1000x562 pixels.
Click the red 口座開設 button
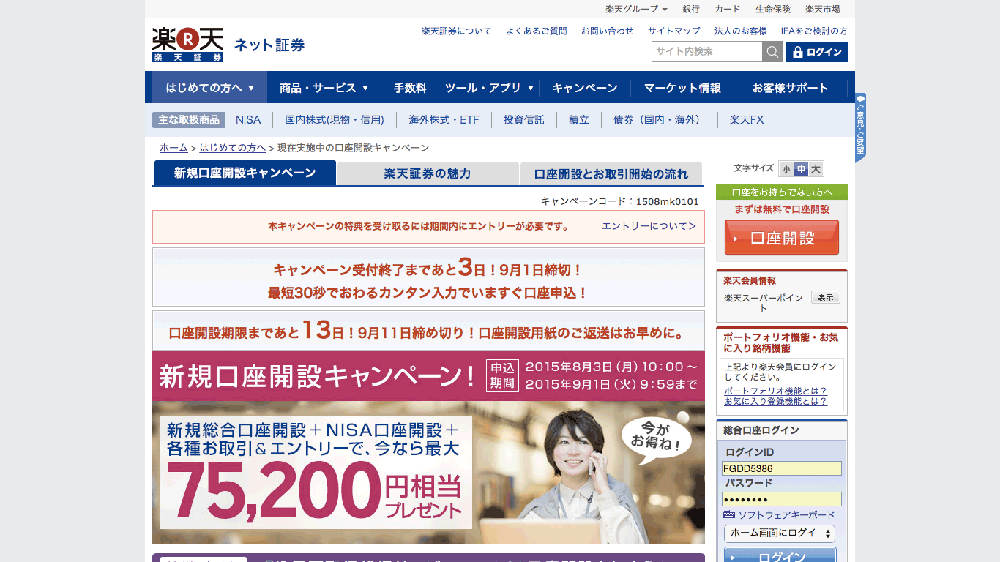[782, 238]
